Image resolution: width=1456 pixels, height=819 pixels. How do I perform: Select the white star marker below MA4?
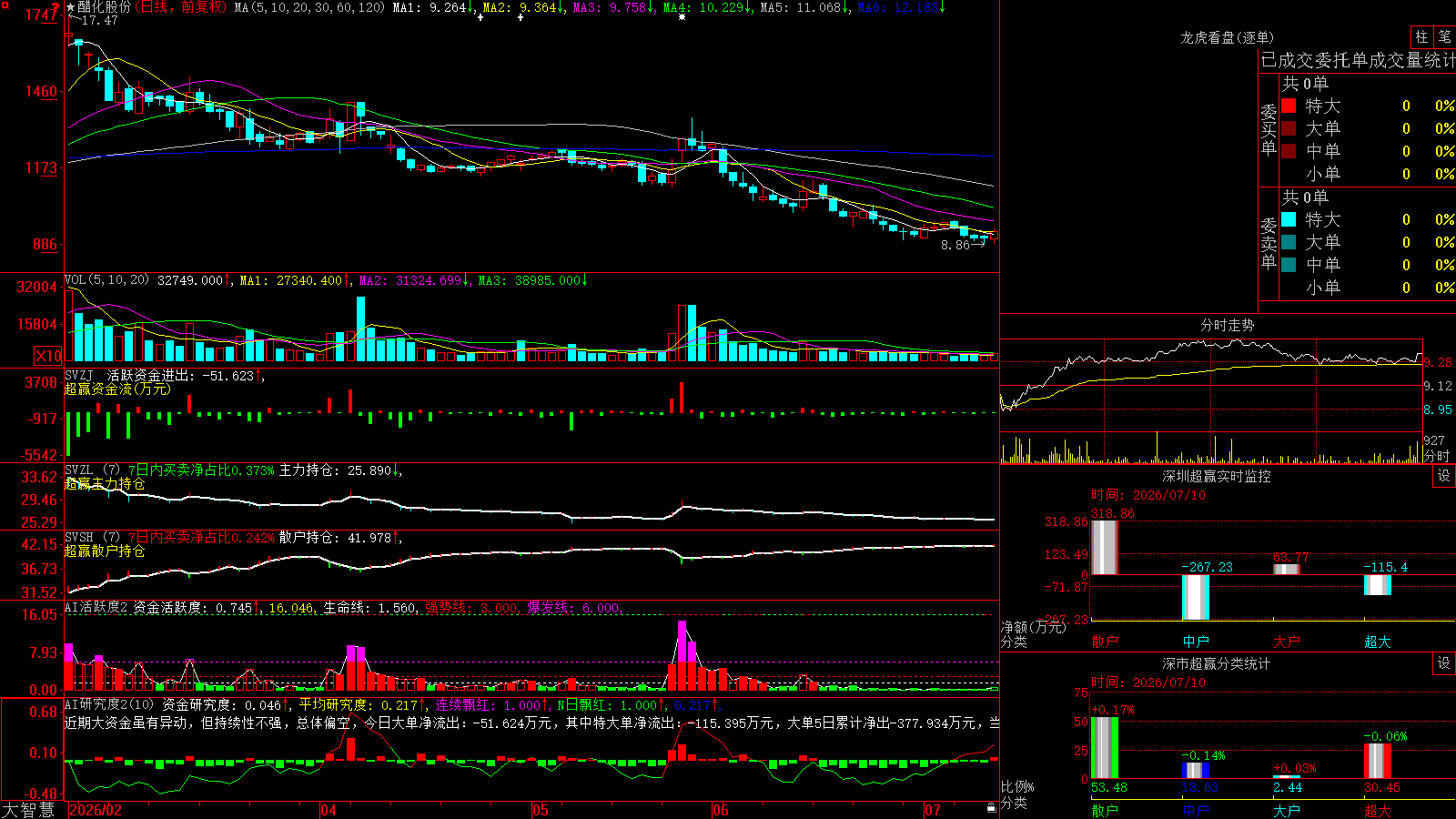point(682,16)
